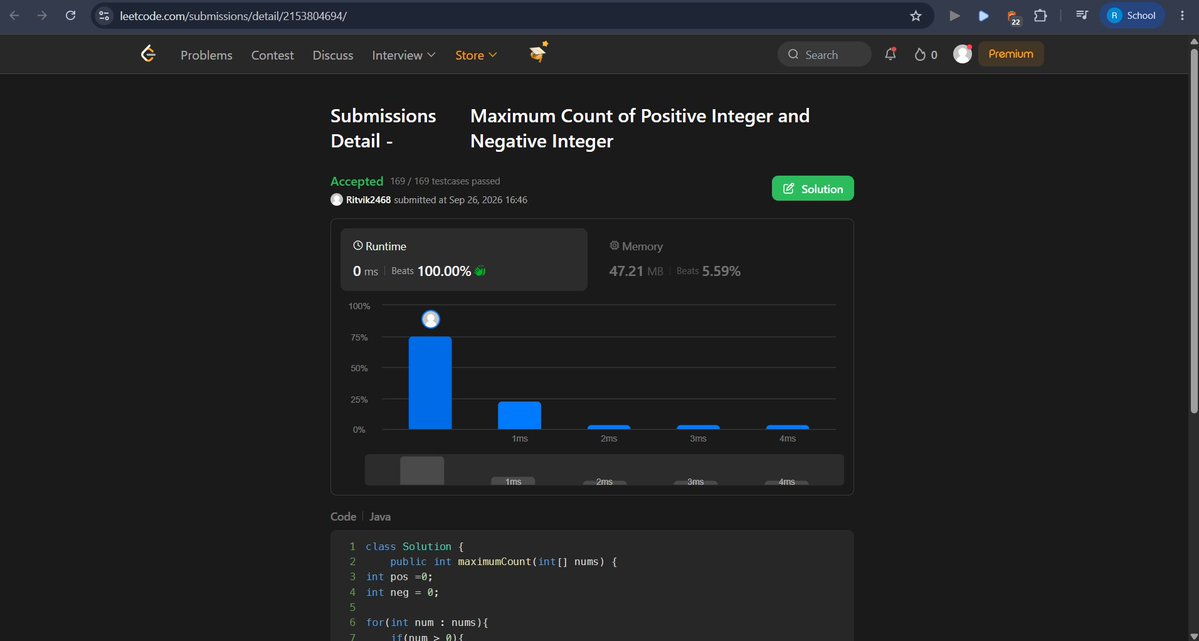Click the gray play-shaped extension icon
The height and width of the screenshot is (641, 1199).
954,15
